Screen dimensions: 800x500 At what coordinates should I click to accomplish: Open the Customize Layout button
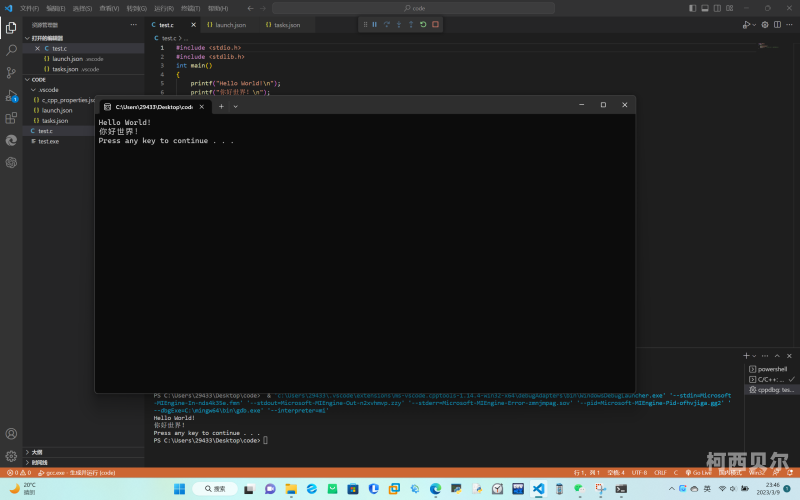point(730,8)
